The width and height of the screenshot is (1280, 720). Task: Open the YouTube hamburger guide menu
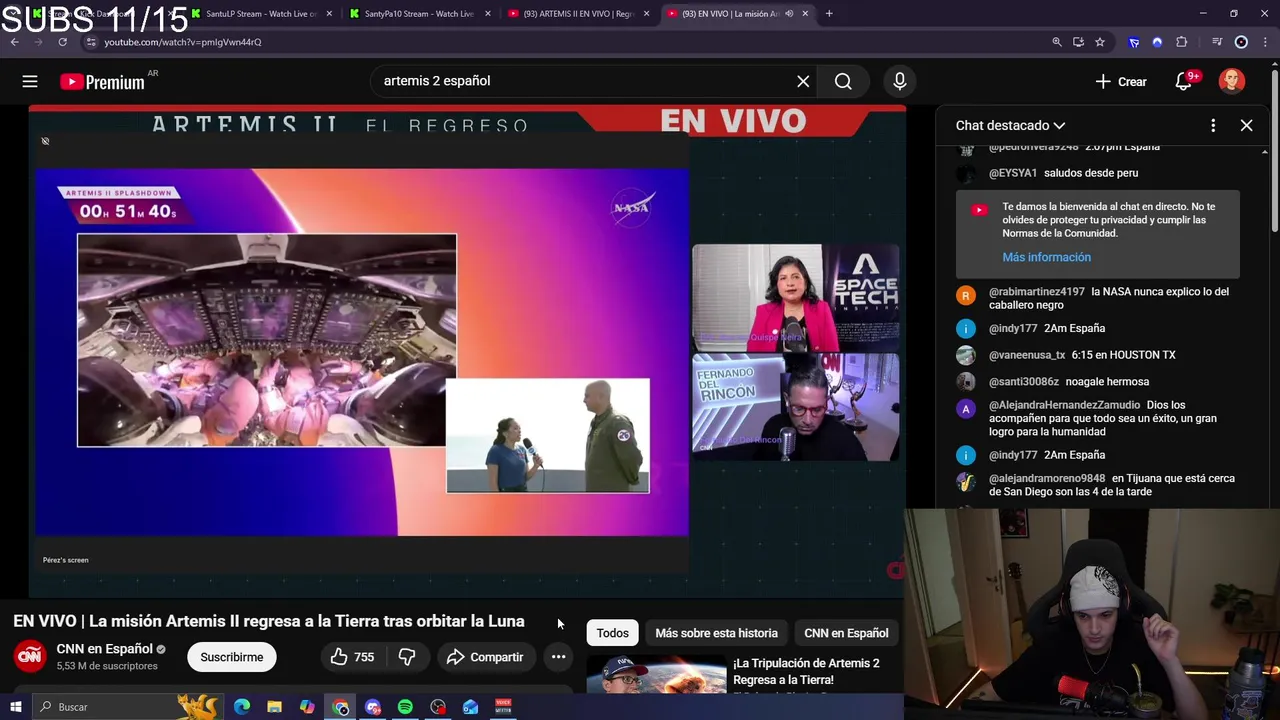30,82
